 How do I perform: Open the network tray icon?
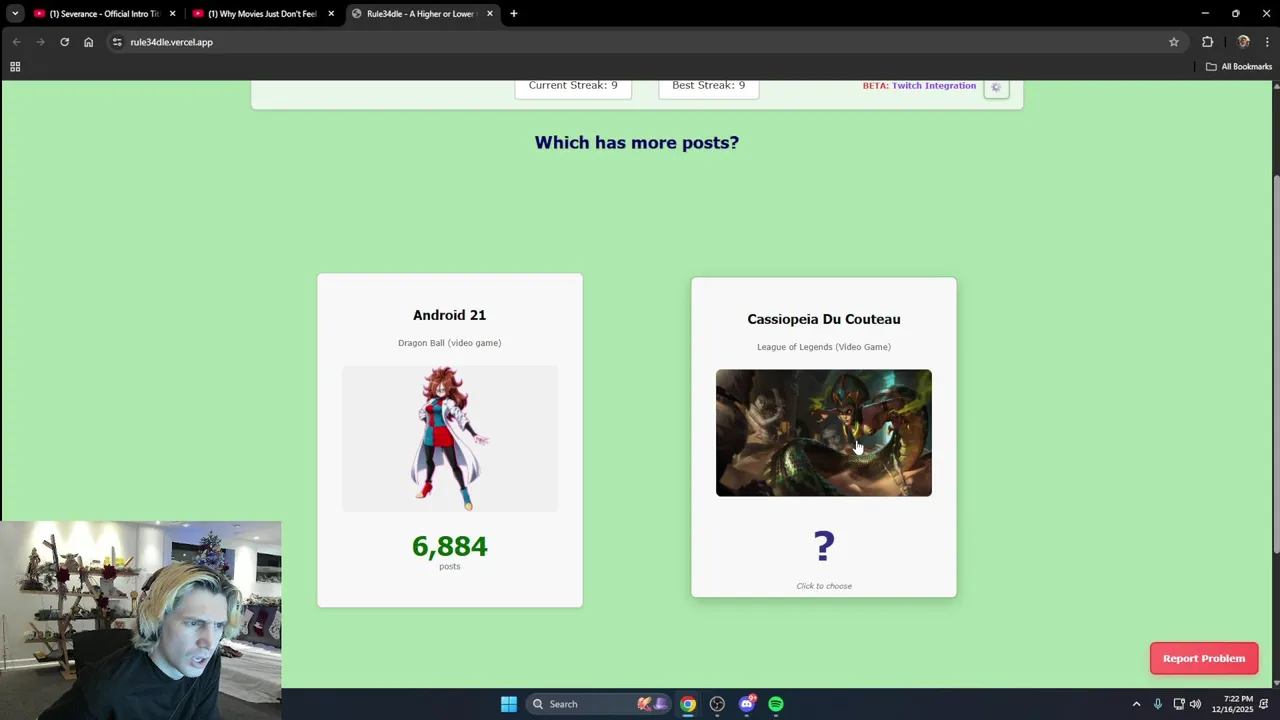(x=1179, y=704)
